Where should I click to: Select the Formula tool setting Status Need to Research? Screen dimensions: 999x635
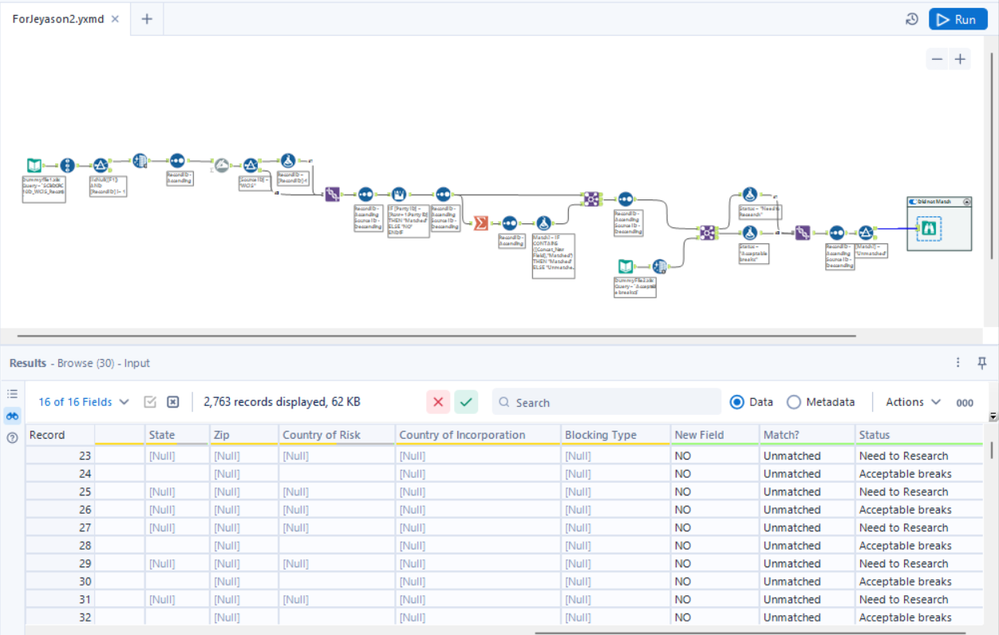tap(750, 195)
